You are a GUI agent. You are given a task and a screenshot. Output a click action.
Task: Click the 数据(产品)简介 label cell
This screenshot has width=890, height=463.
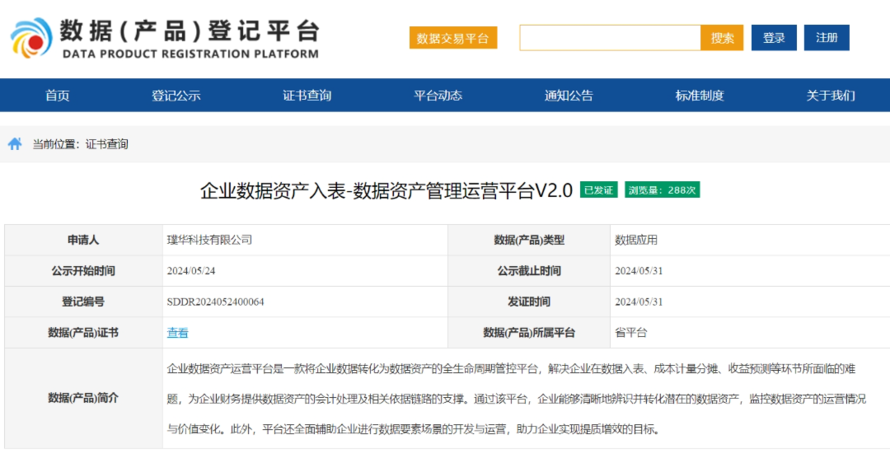[83, 398]
